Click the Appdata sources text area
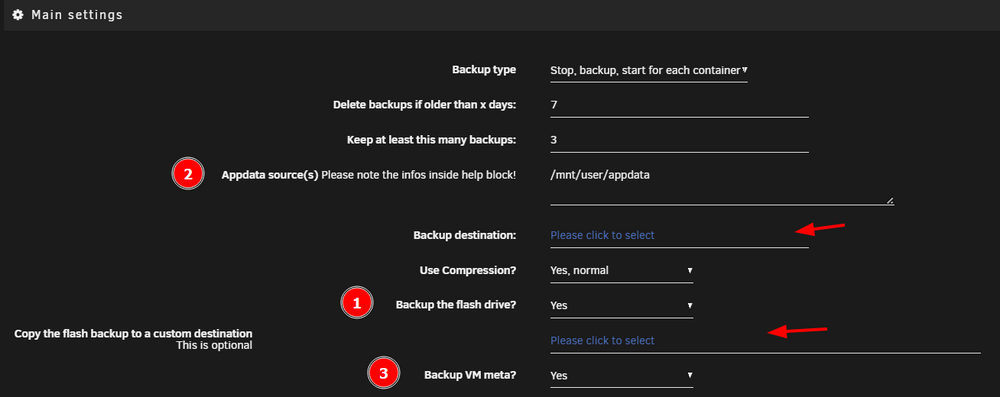 point(722,185)
